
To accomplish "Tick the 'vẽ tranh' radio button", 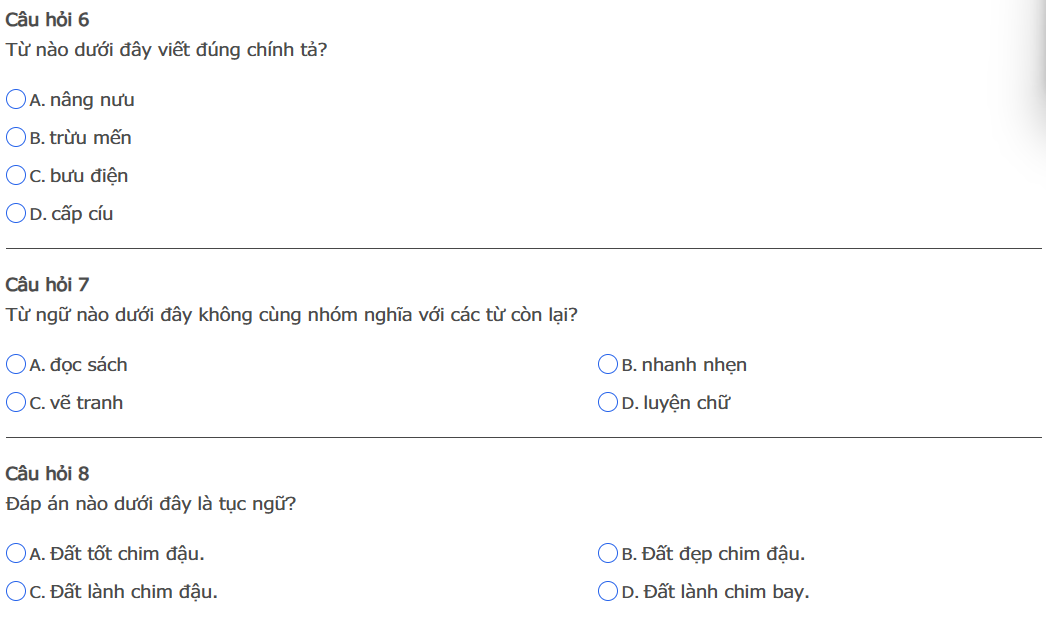I will tap(16, 402).
